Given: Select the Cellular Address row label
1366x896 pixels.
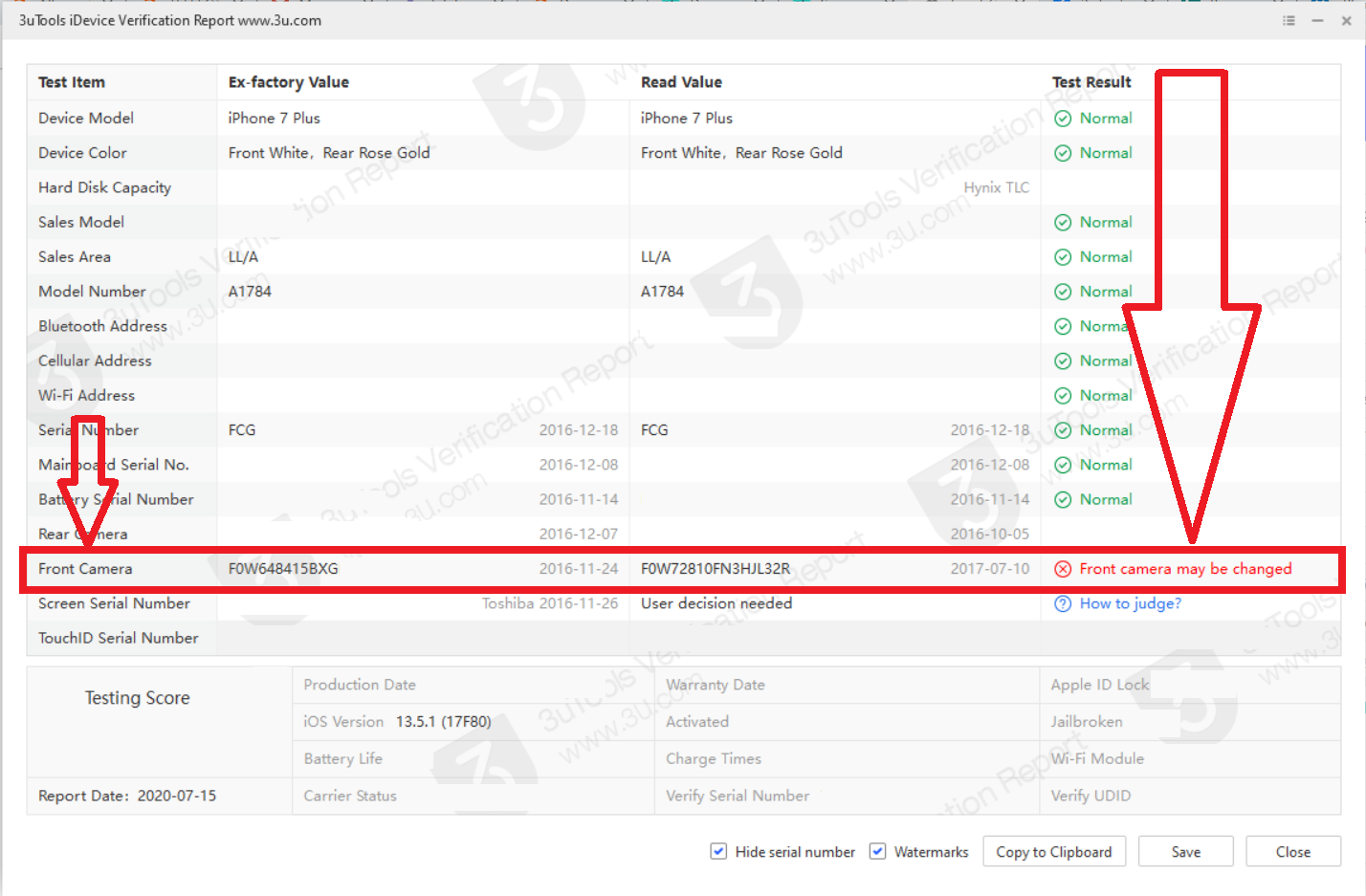Looking at the screenshot, I should tap(95, 361).
